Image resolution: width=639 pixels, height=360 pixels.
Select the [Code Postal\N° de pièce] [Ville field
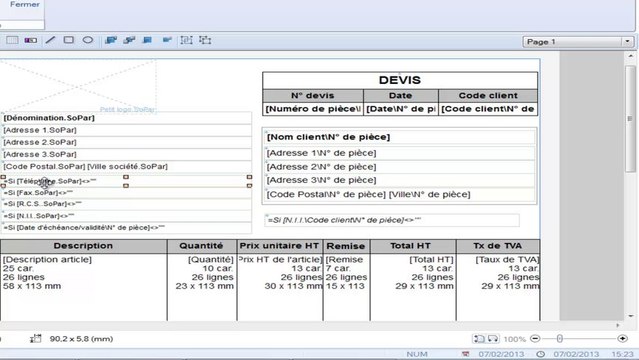coord(399,194)
